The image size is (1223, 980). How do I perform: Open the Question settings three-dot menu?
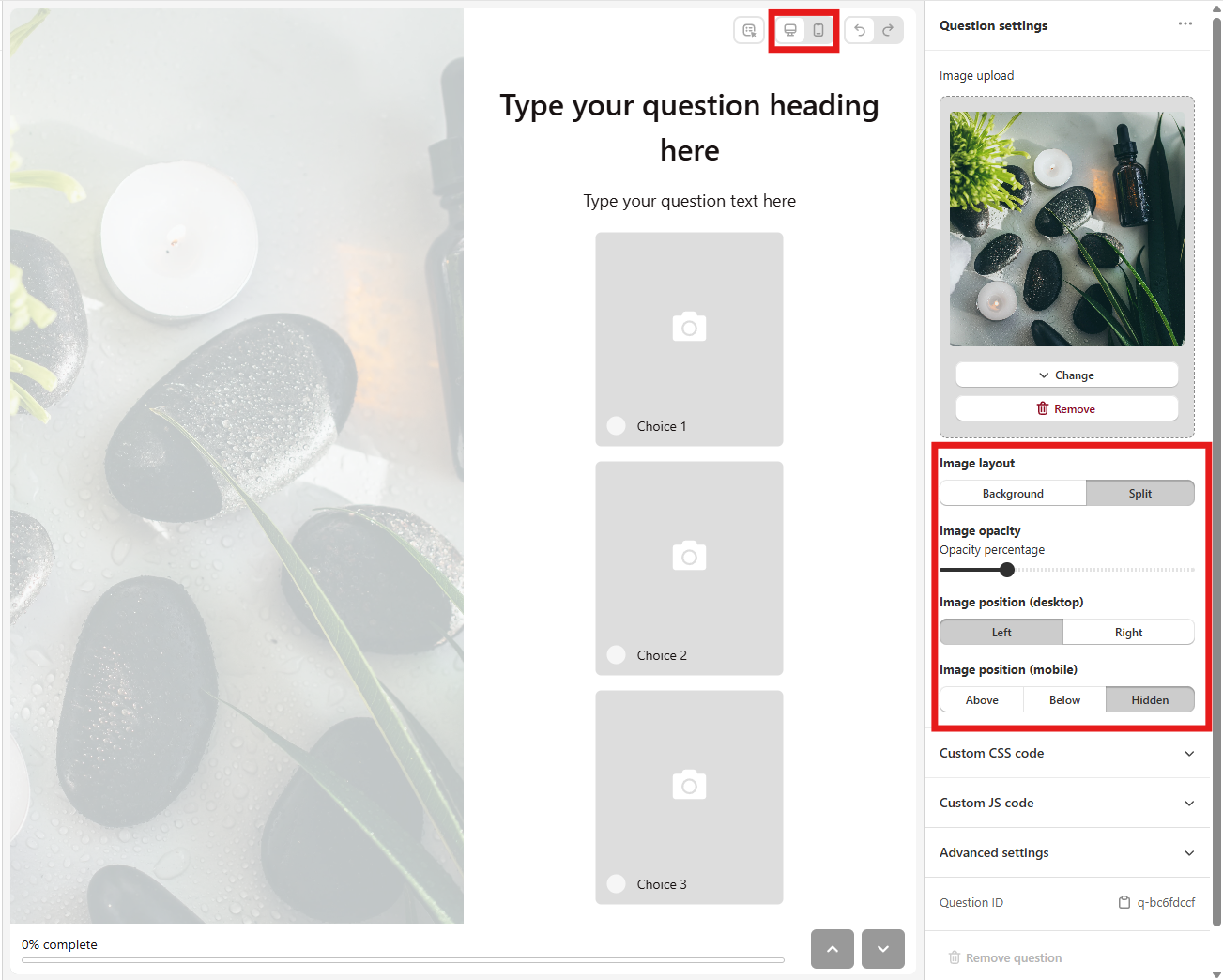[x=1185, y=24]
